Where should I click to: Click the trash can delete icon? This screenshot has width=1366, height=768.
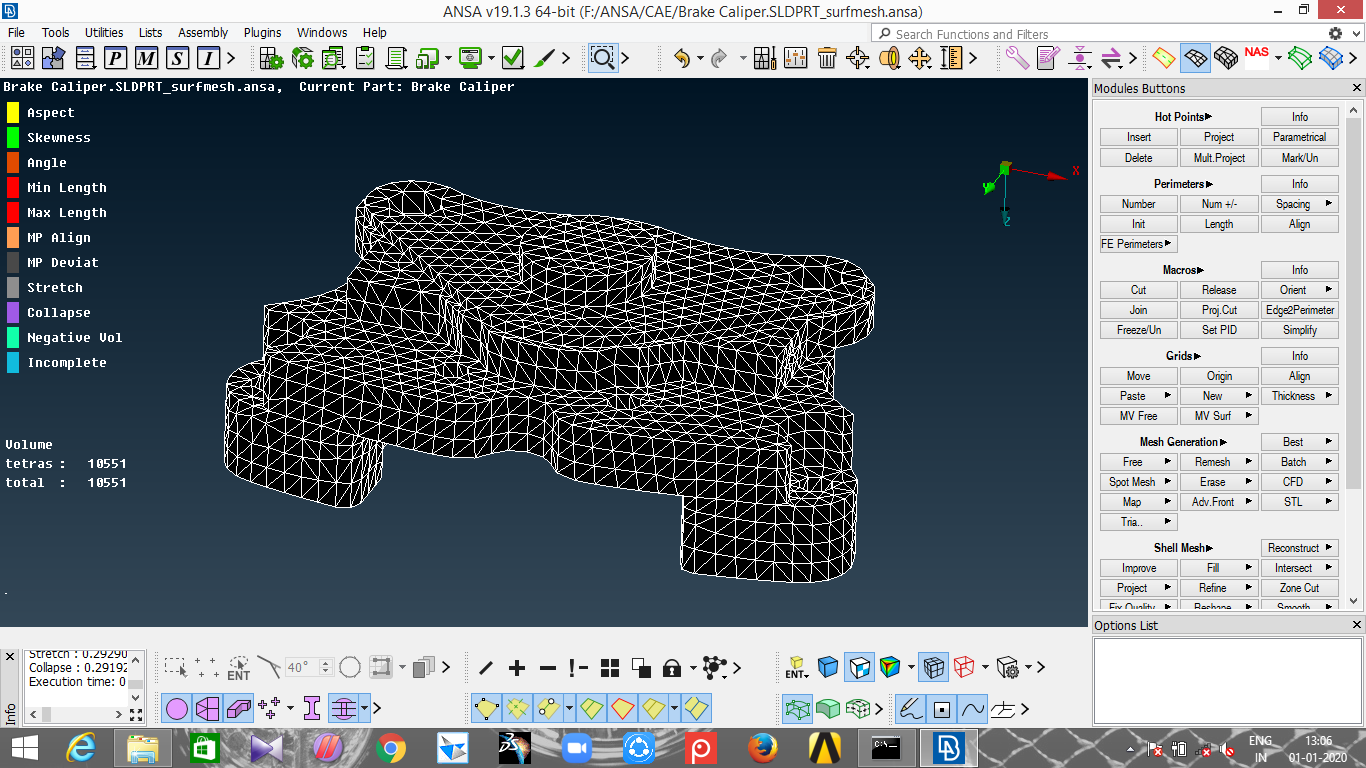(x=826, y=58)
